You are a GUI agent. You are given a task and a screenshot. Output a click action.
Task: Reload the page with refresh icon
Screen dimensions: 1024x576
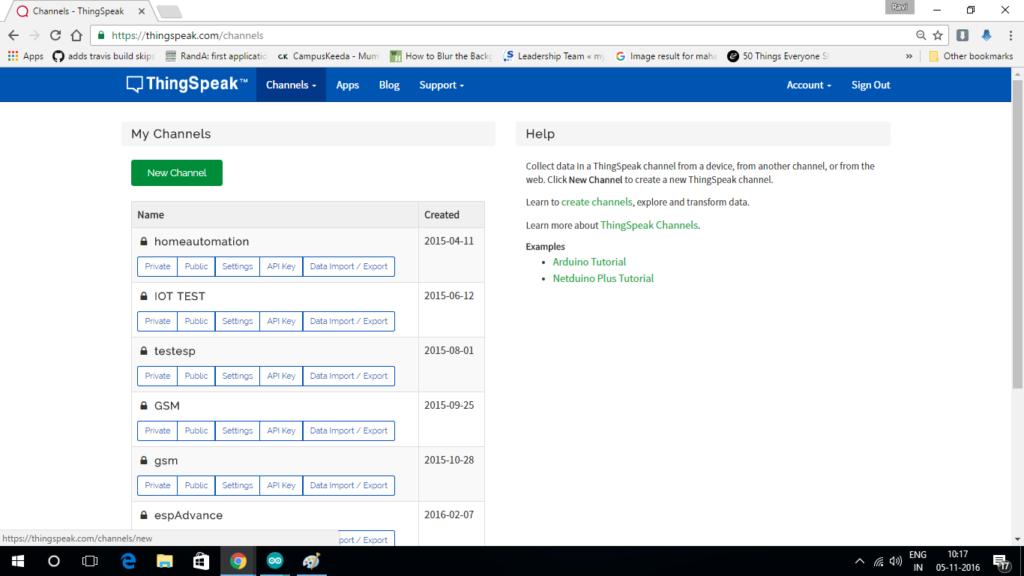pyautogui.click(x=56, y=35)
